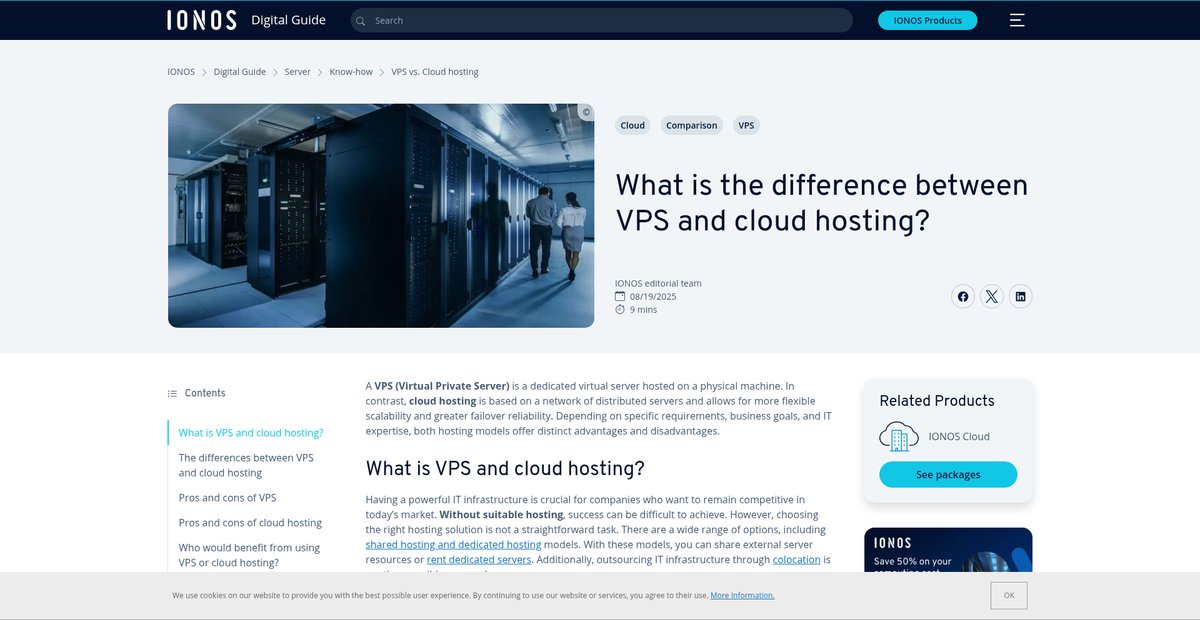1200x620 pixels.
Task: Click the IONOS Products button
Action: 927,20
